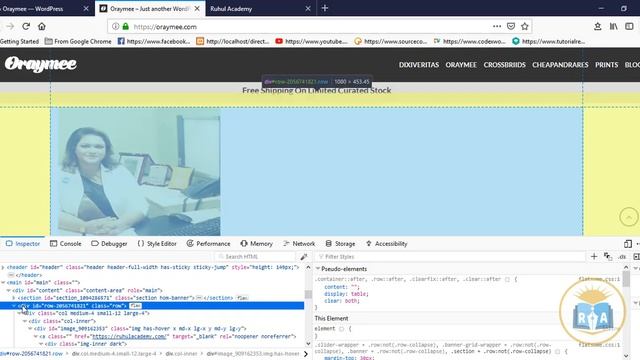Image resolution: width=640 pixels, height=360 pixels.
Task: Switch to Storage devtools tab
Action: point(340,244)
